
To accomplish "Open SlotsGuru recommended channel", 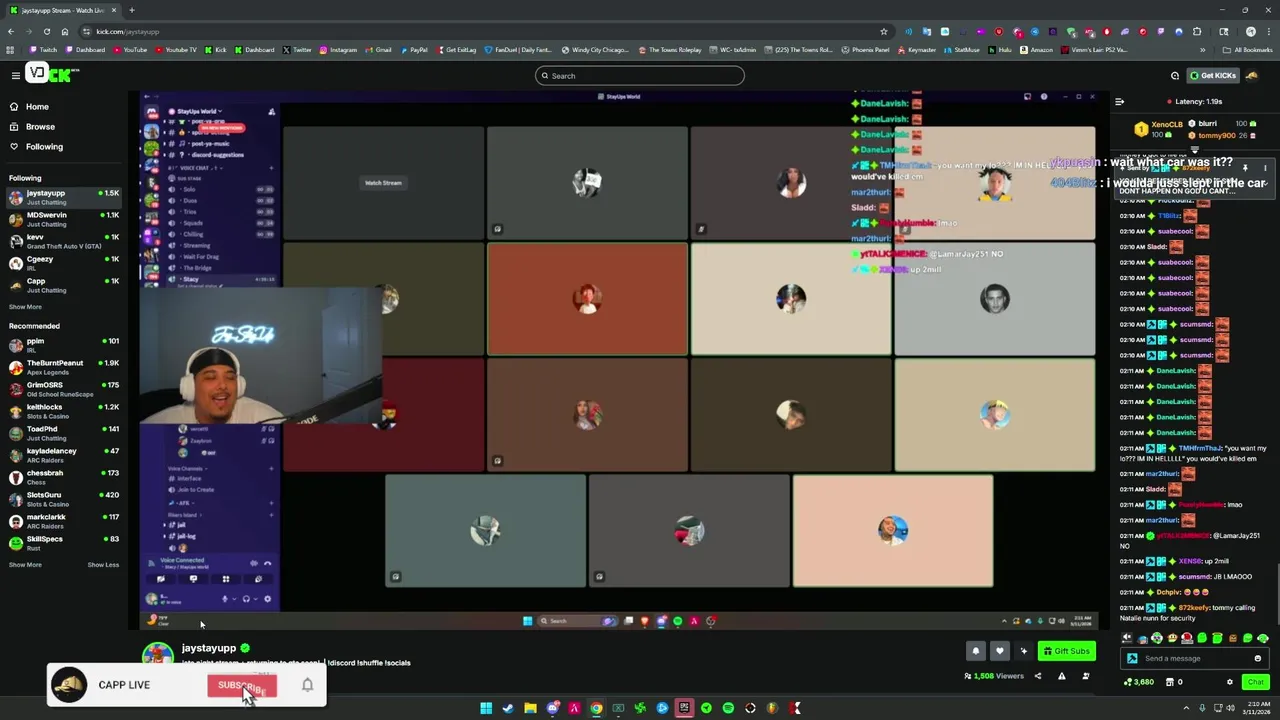I will coord(63,500).
